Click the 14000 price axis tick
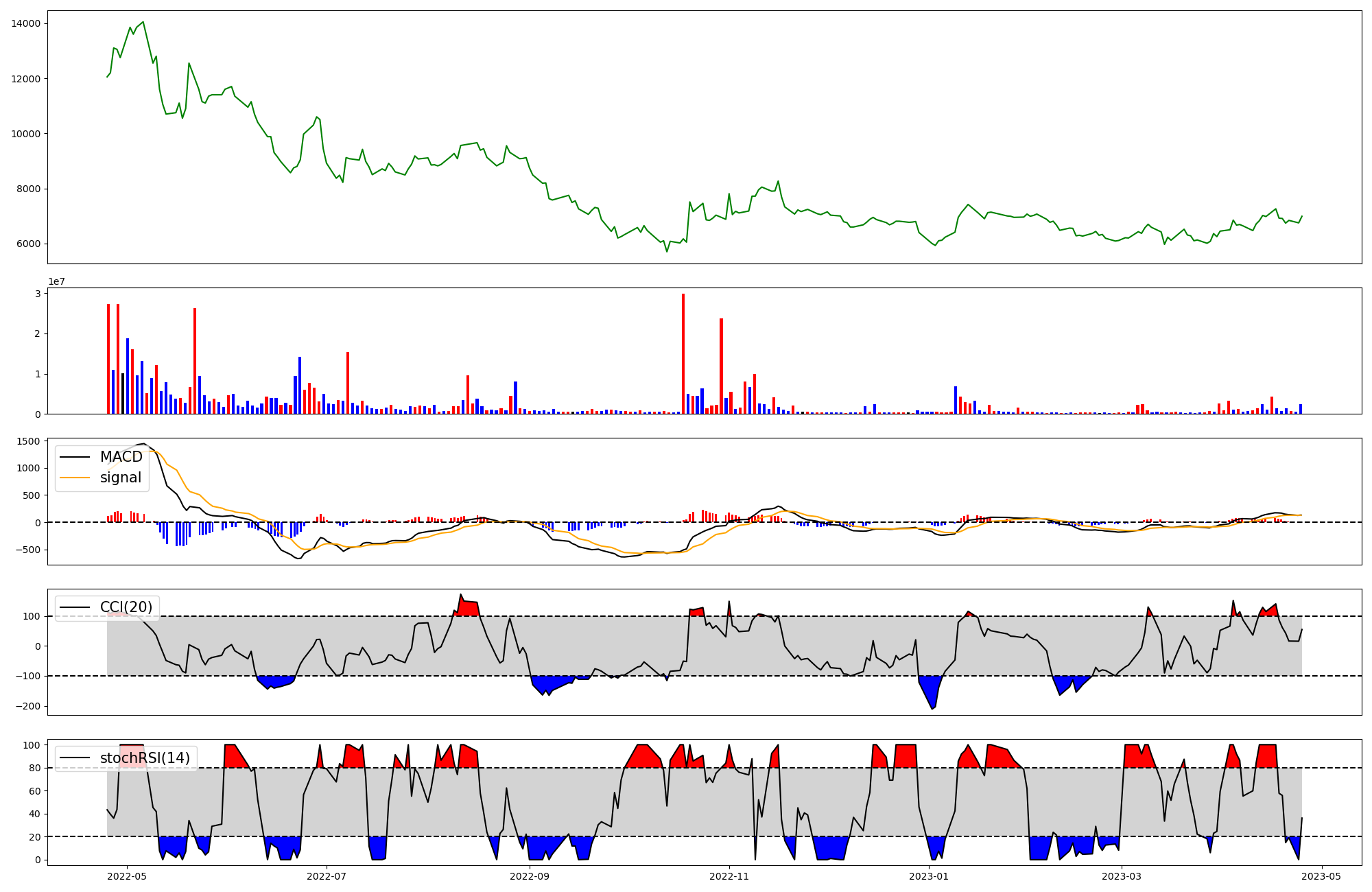This screenshot has width=1372, height=892. (26, 24)
